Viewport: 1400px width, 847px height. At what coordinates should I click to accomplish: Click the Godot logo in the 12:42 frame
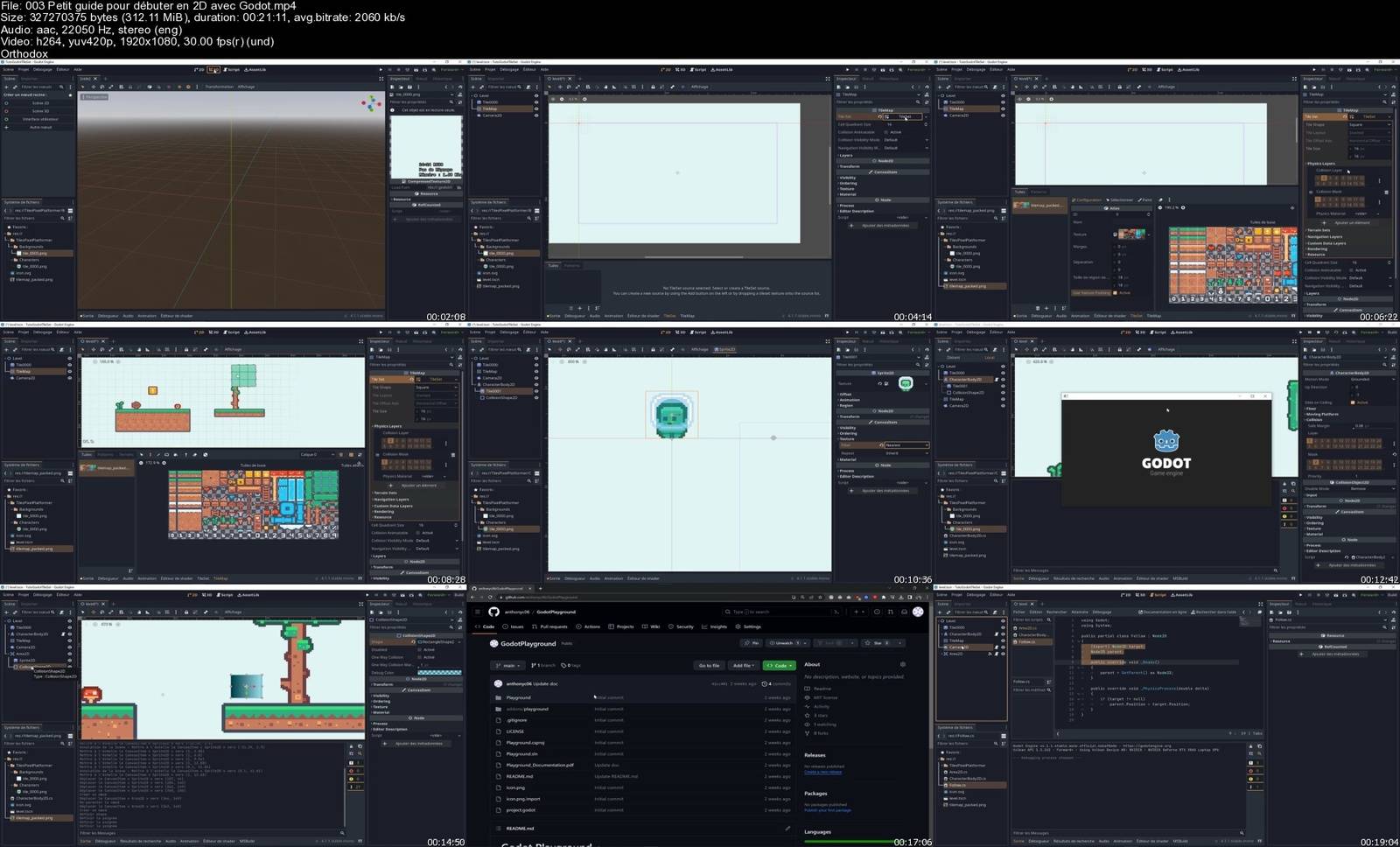coord(1166,441)
